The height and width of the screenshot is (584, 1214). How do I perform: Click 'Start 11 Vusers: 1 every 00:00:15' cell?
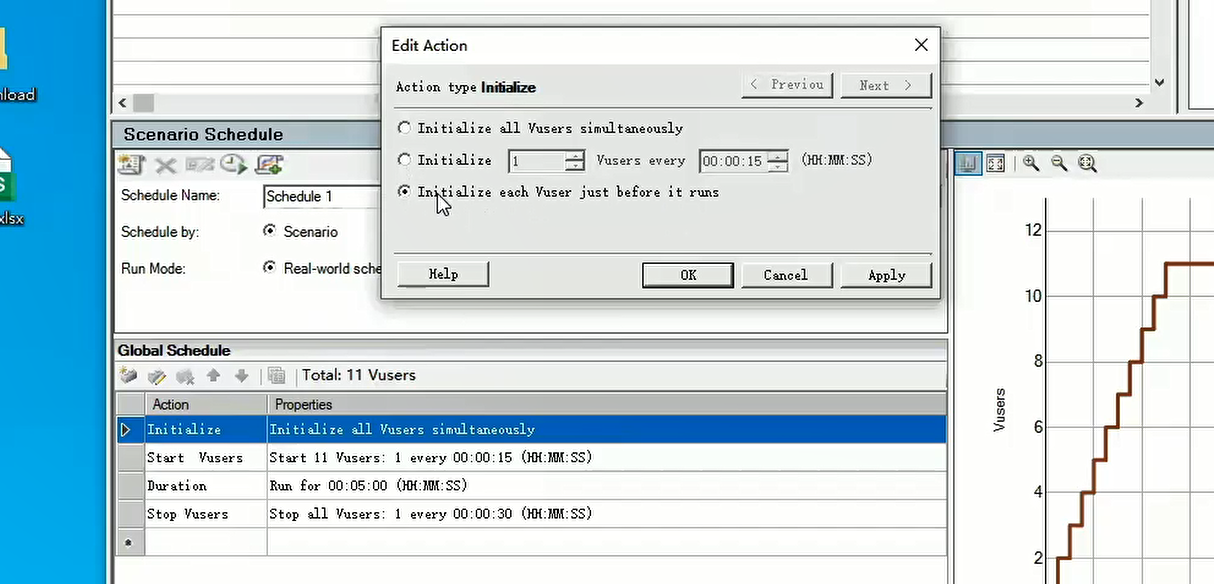[x=607, y=457]
